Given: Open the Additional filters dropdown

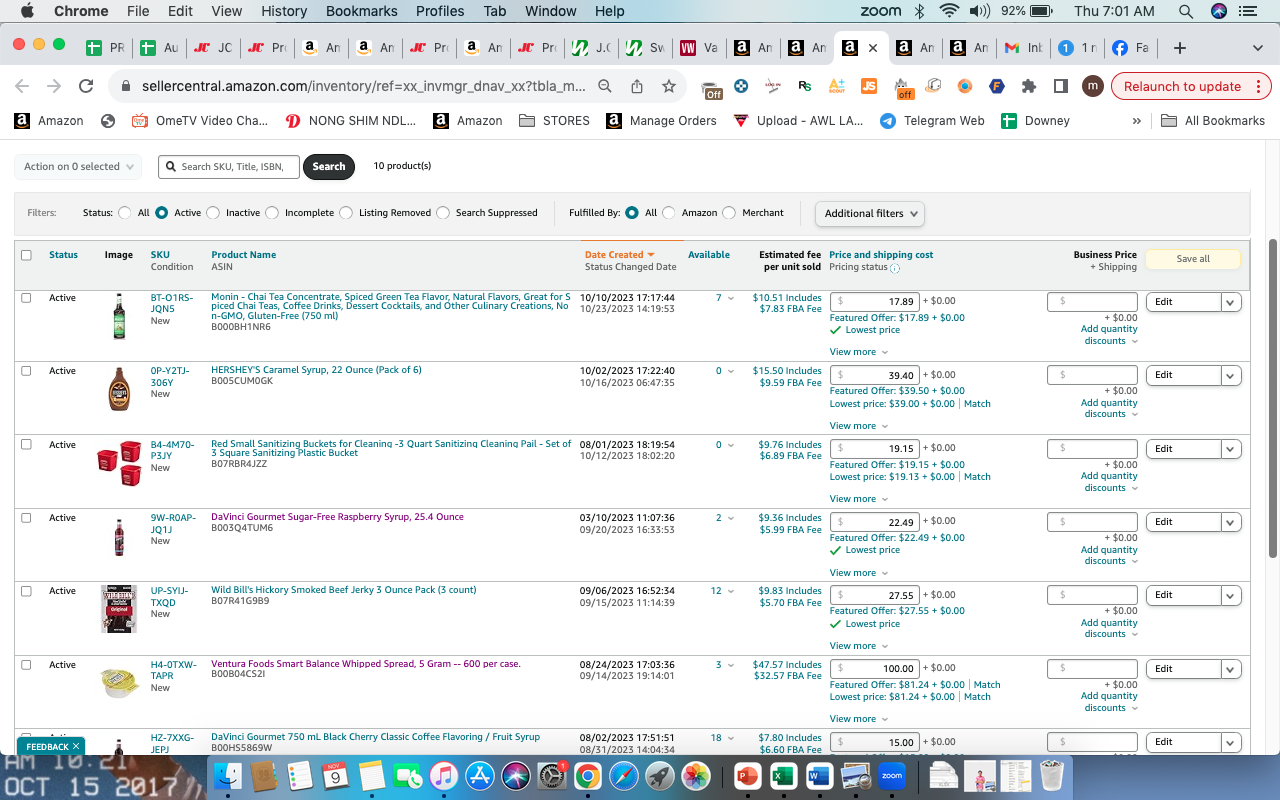Looking at the screenshot, I should (x=870, y=213).
